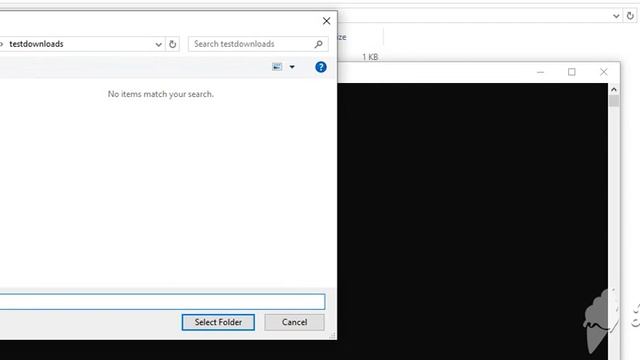
Task: Click the search magnifier icon
Action: coord(318,44)
